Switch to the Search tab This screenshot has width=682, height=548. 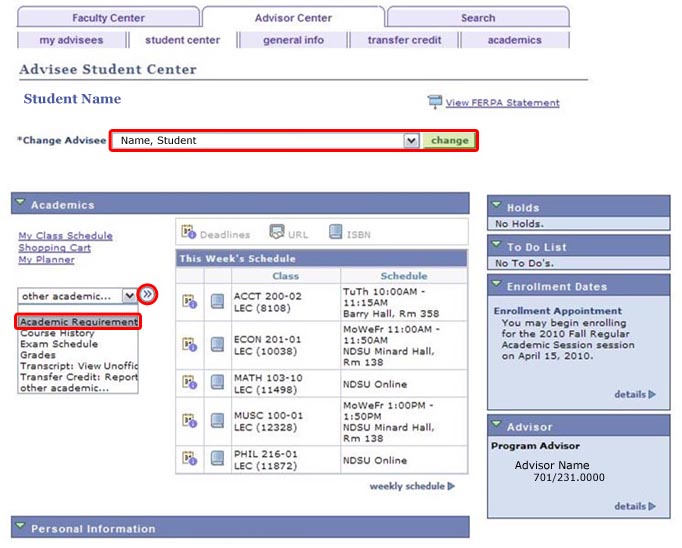[478, 18]
